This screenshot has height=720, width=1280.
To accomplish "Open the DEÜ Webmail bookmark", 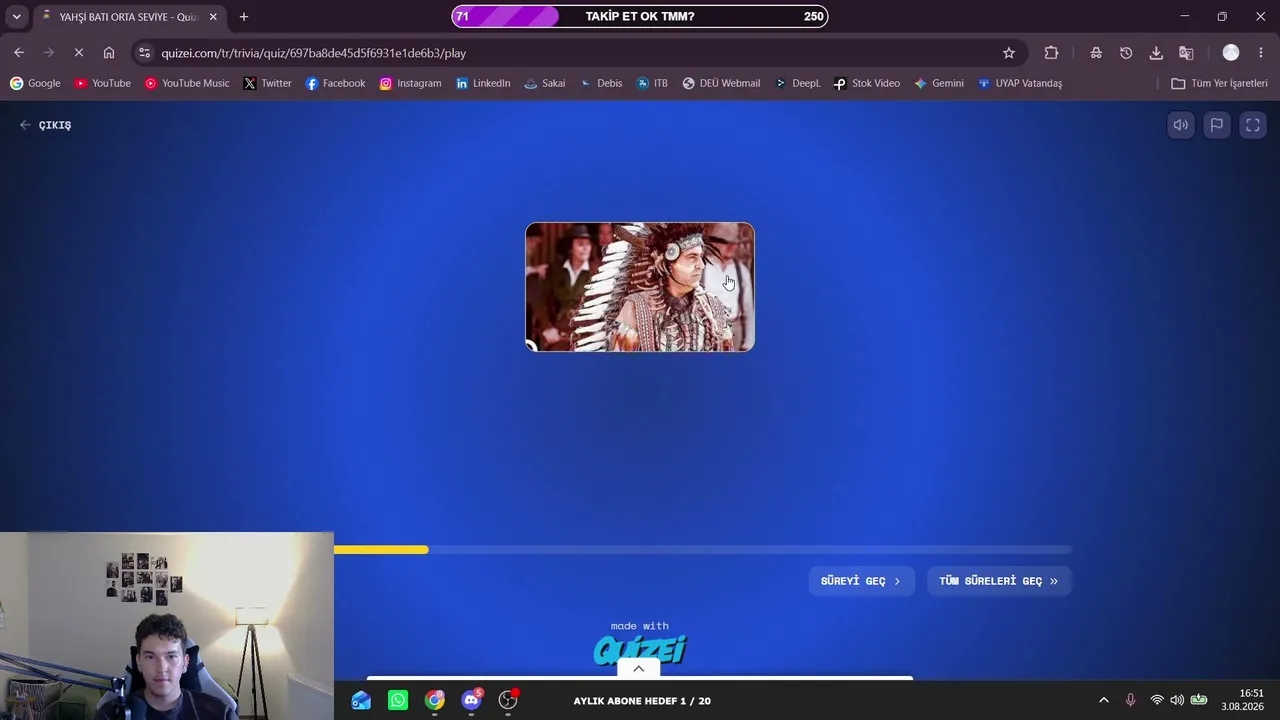I will tap(721, 83).
